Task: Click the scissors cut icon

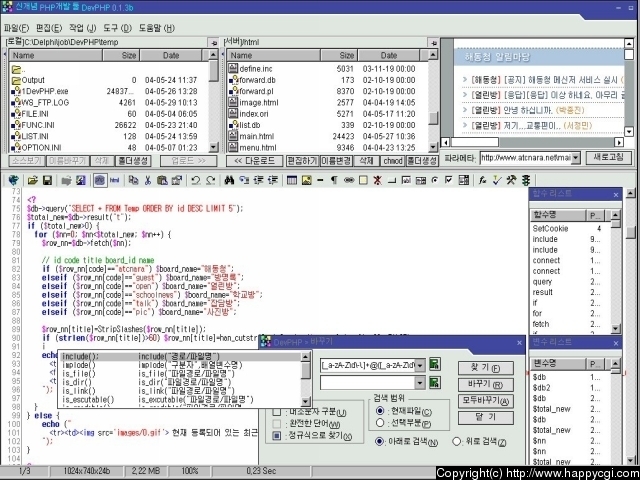Action: [x=148, y=180]
